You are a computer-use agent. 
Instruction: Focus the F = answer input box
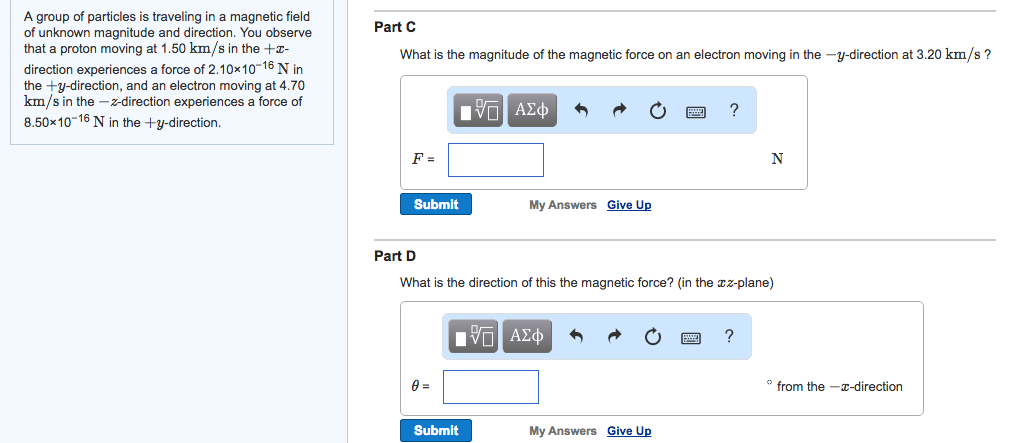tap(495, 160)
